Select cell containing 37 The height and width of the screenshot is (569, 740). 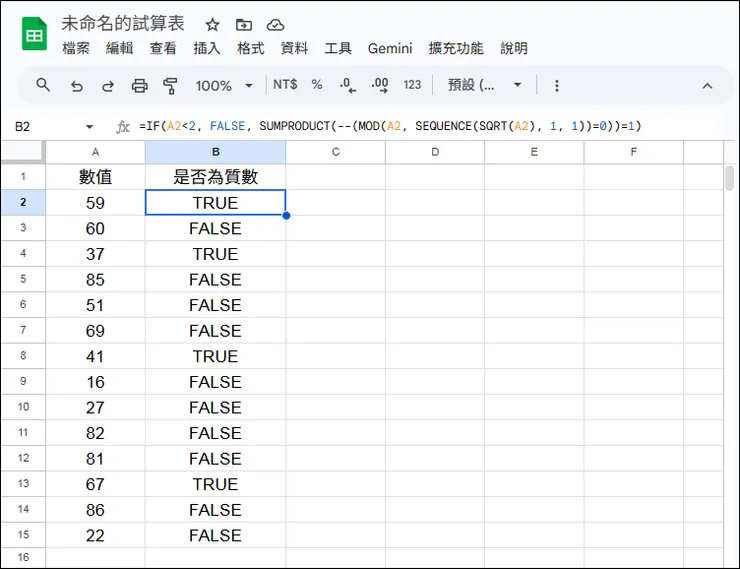pos(95,254)
